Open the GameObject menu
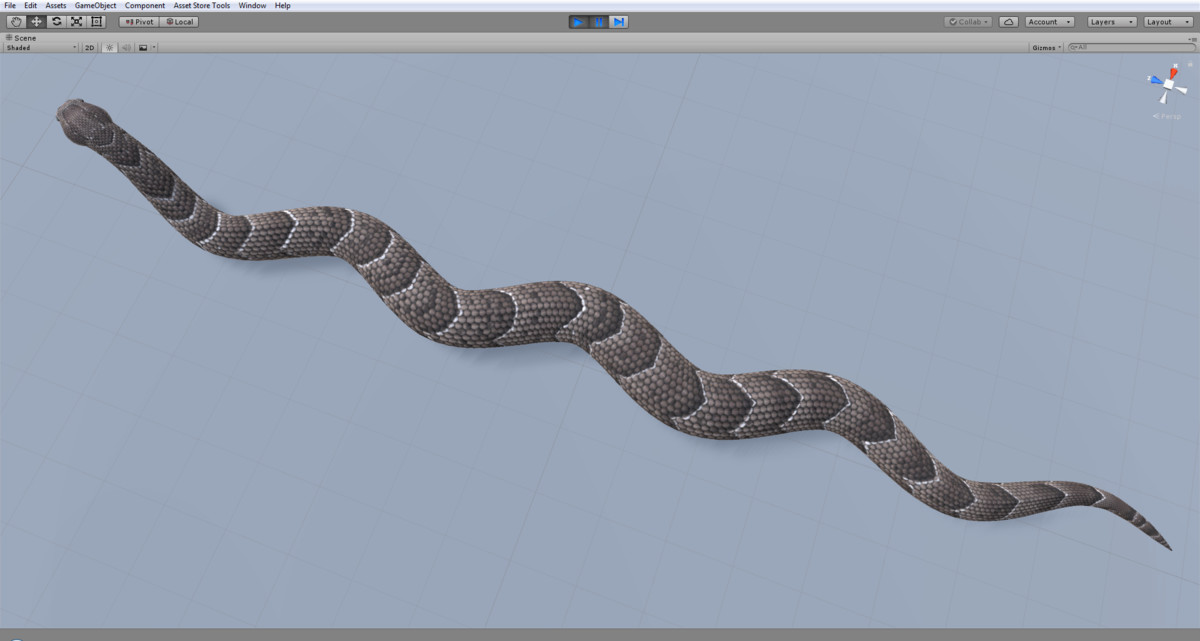This screenshot has width=1200, height=641. coord(95,5)
